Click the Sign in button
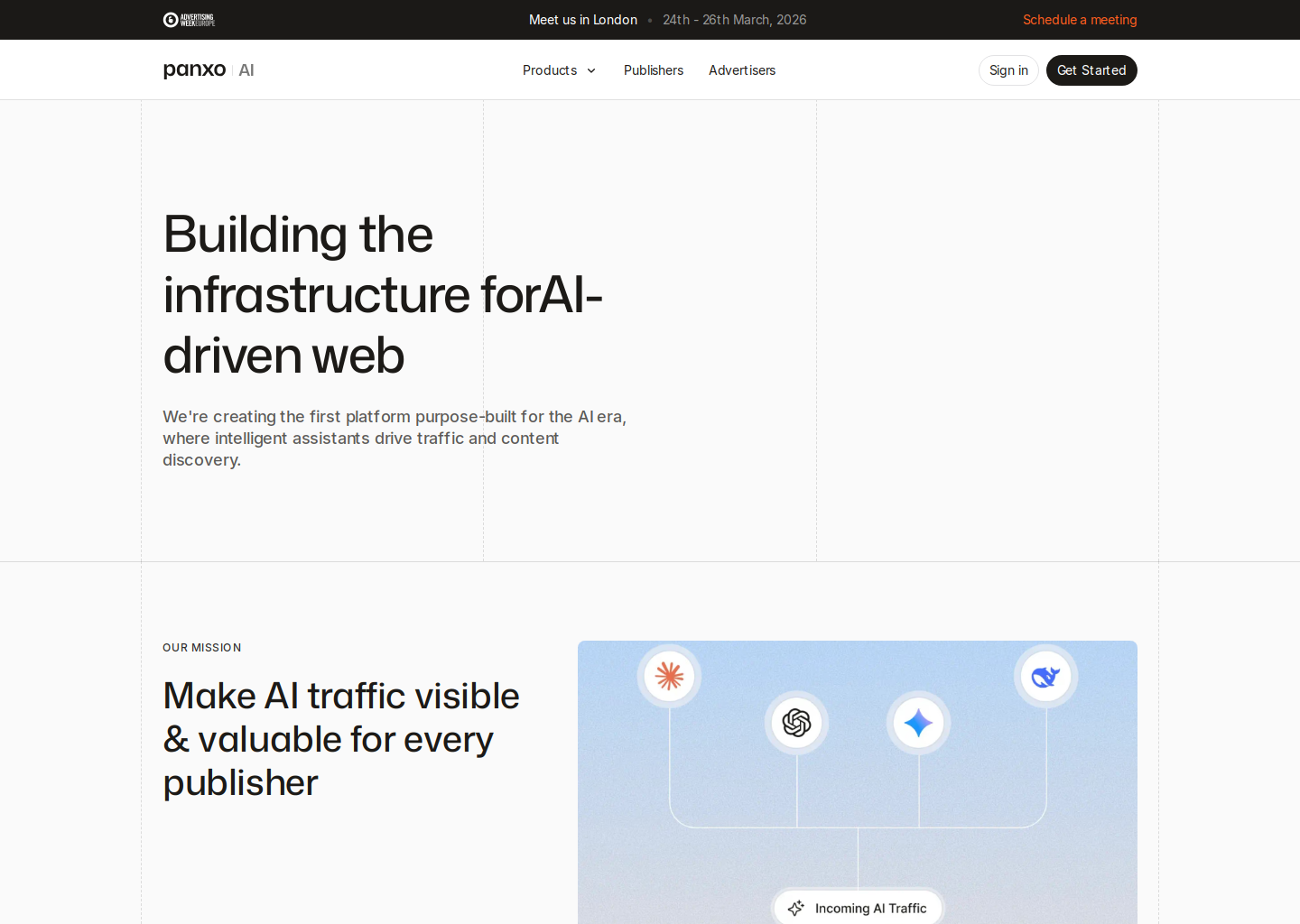The width and height of the screenshot is (1300, 924). [1008, 69]
